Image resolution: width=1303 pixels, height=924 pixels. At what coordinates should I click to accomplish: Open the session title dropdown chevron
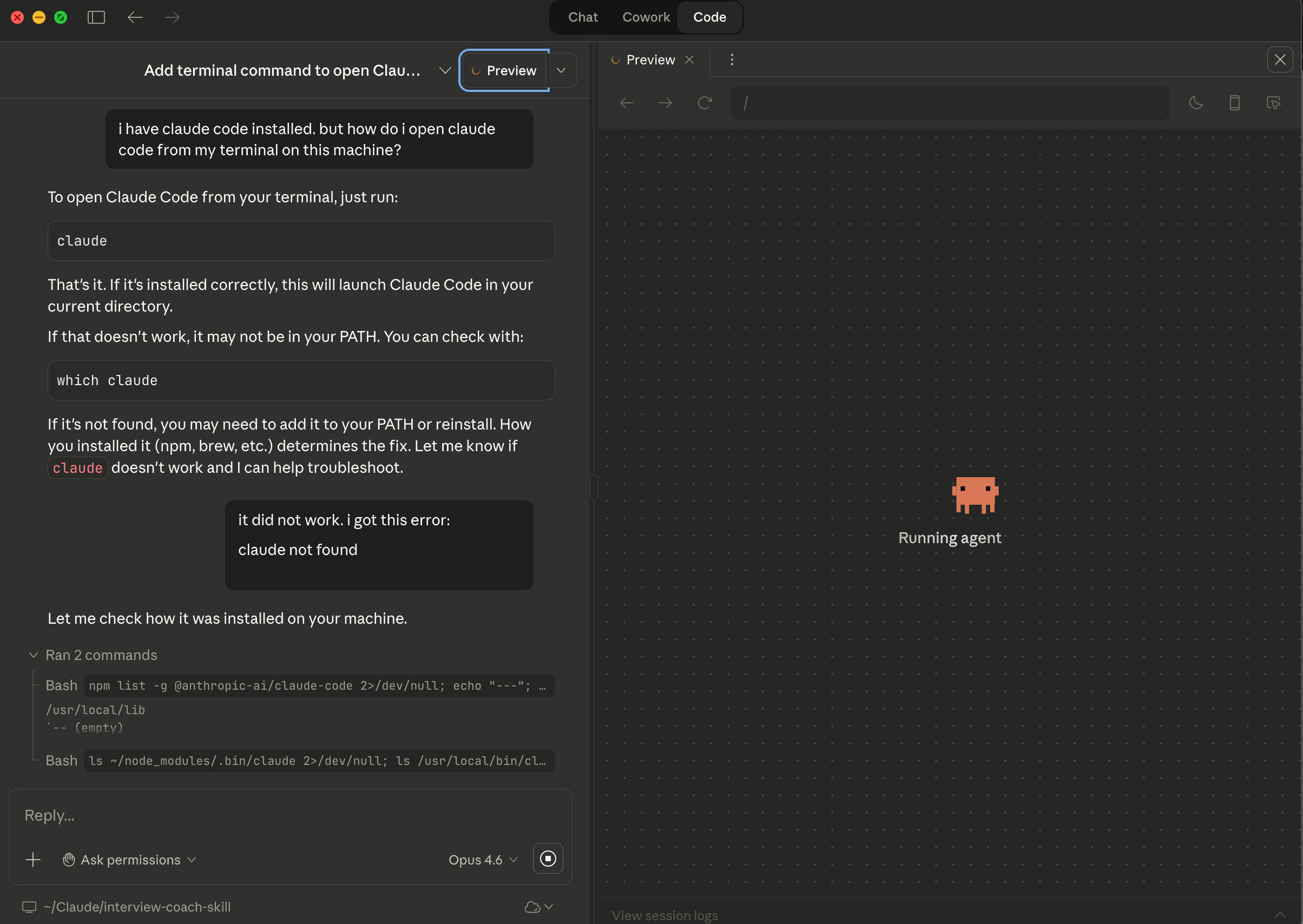pyautogui.click(x=445, y=70)
